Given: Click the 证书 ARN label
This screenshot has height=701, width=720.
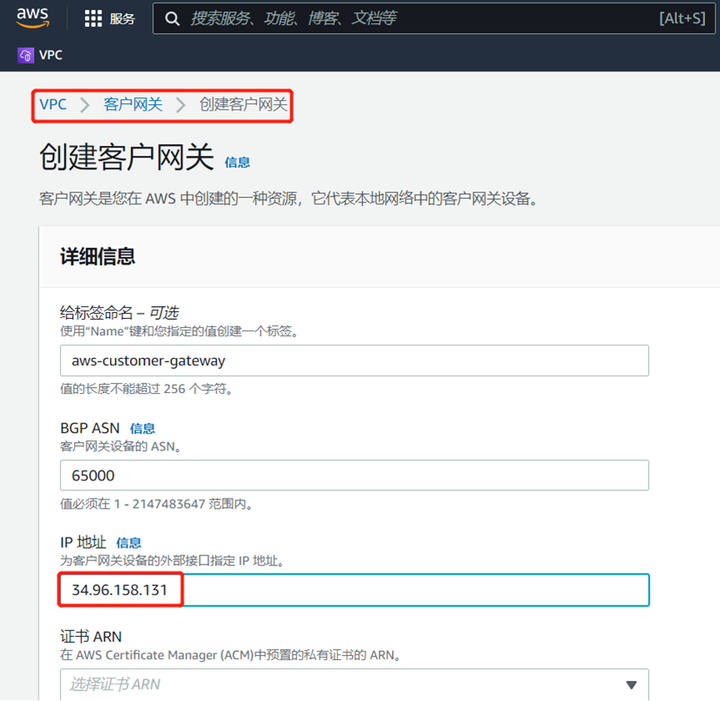Looking at the screenshot, I should (x=91, y=637).
